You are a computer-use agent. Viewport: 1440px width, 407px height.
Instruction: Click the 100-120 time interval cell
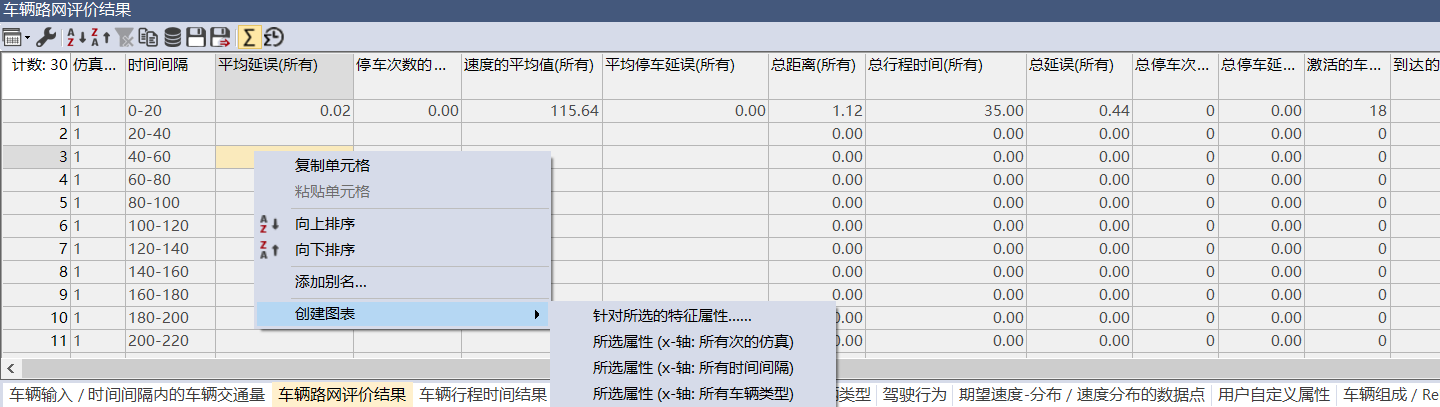[x=170, y=226]
